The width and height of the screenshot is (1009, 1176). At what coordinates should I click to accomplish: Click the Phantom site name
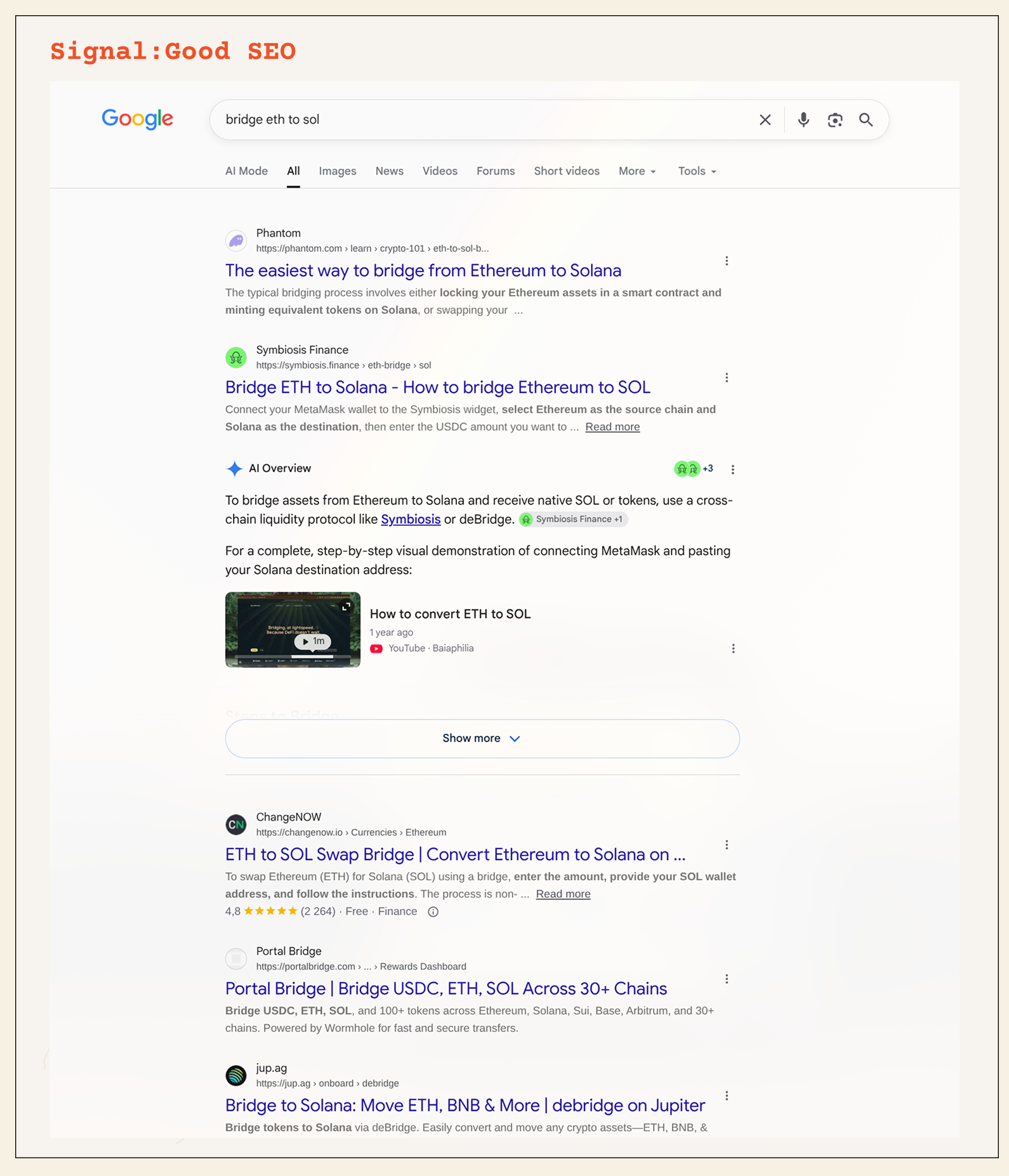coord(279,233)
